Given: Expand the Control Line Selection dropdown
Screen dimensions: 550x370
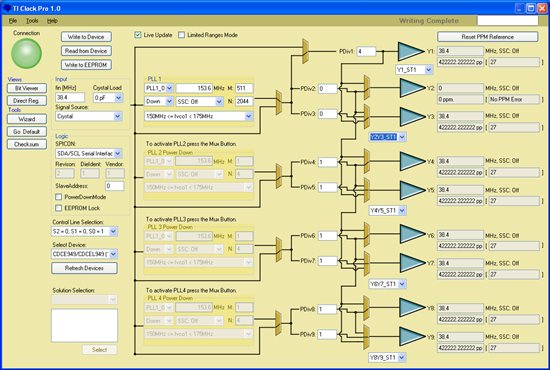Looking at the screenshot, I should [85, 231].
